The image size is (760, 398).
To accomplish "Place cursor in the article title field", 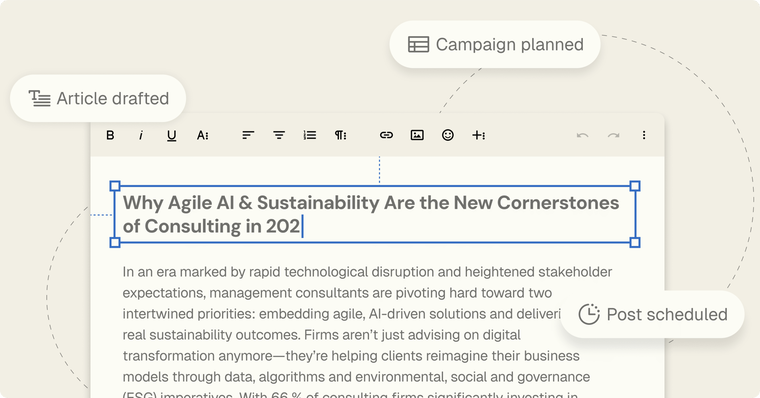I will 375,214.
